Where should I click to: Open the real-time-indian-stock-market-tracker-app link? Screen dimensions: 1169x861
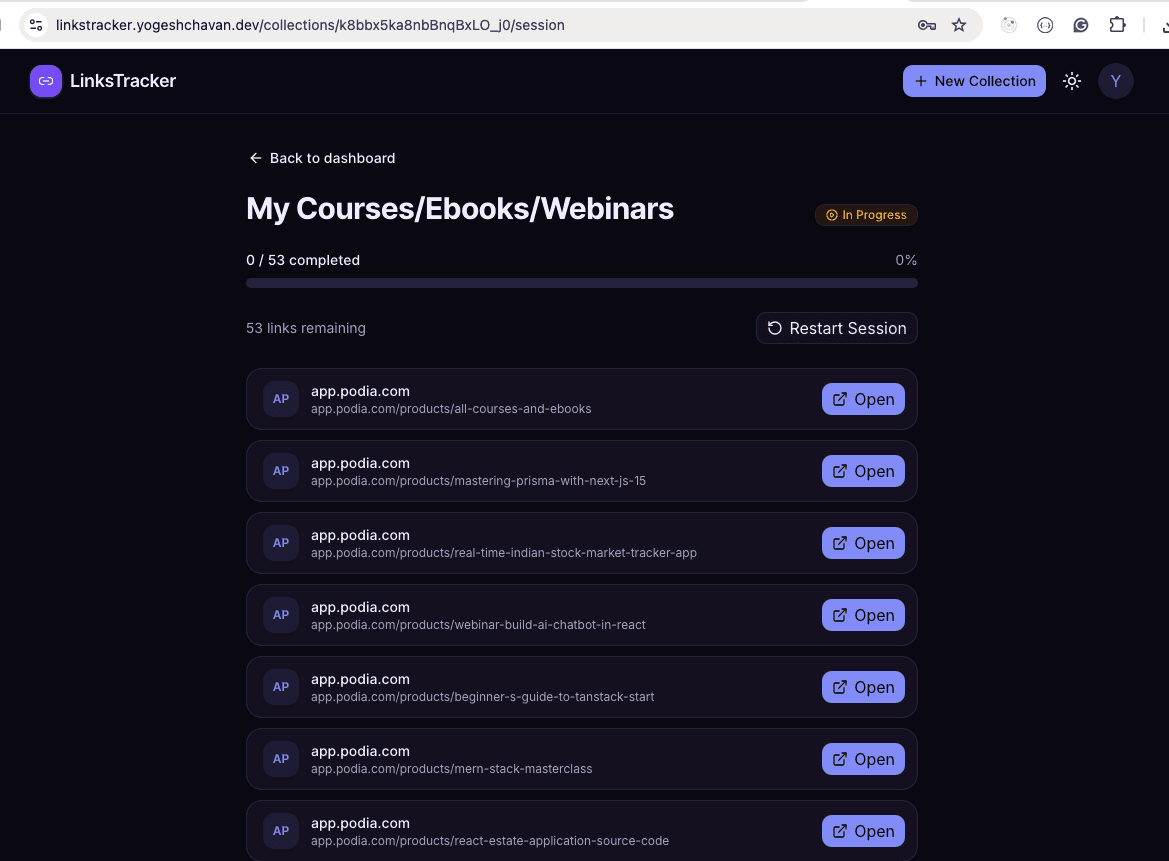click(863, 543)
